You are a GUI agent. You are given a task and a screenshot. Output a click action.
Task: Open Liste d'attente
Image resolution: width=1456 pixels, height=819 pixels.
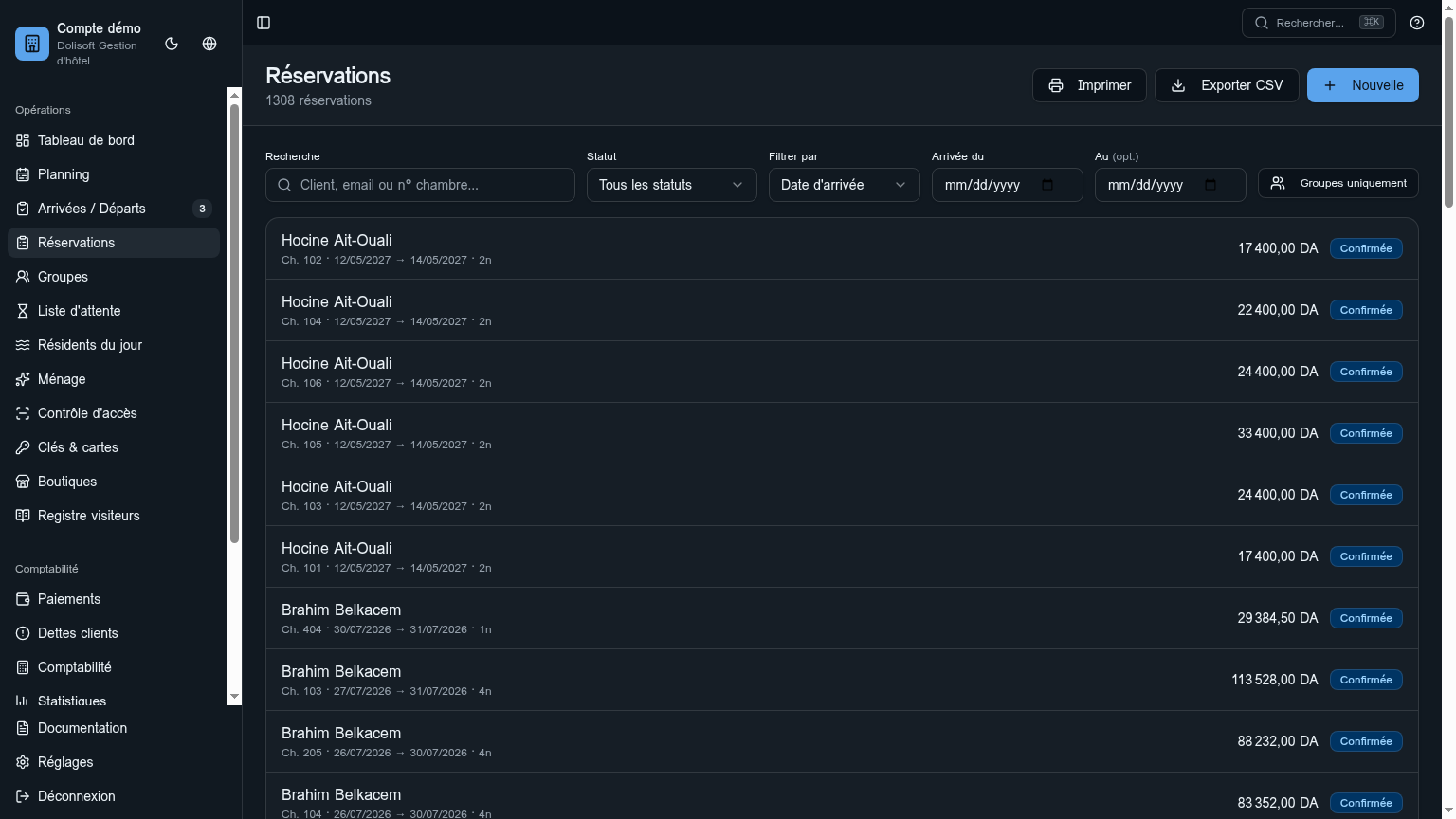pyautogui.click(x=114, y=311)
